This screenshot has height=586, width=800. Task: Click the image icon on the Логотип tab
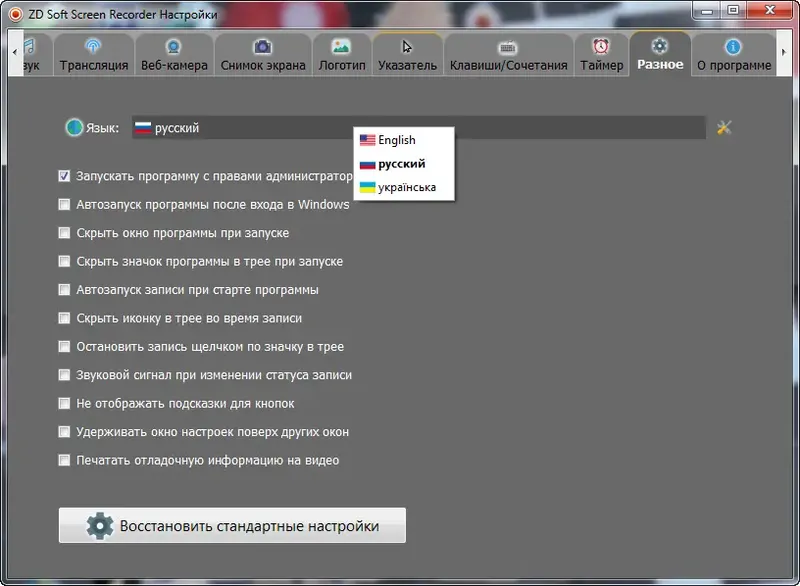[x=340, y=46]
